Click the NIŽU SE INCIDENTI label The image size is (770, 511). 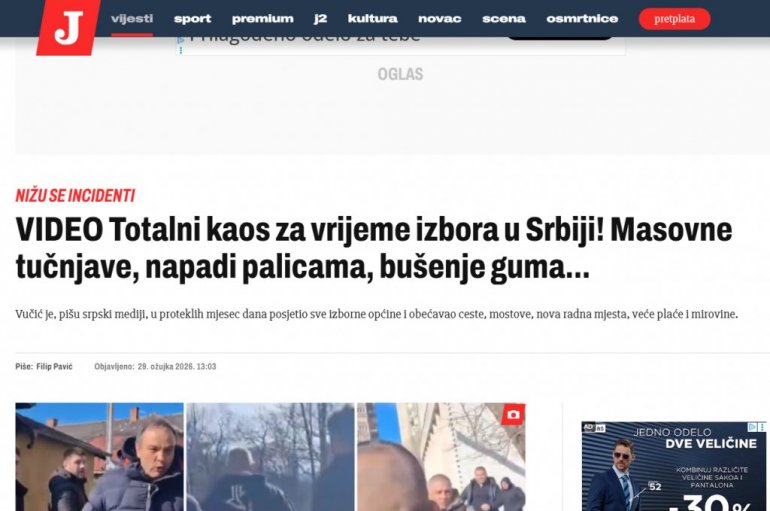[x=75, y=195]
